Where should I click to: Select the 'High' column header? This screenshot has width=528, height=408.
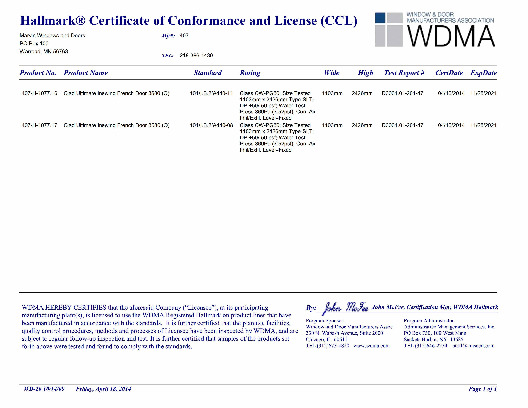click(x=365, y=73)
